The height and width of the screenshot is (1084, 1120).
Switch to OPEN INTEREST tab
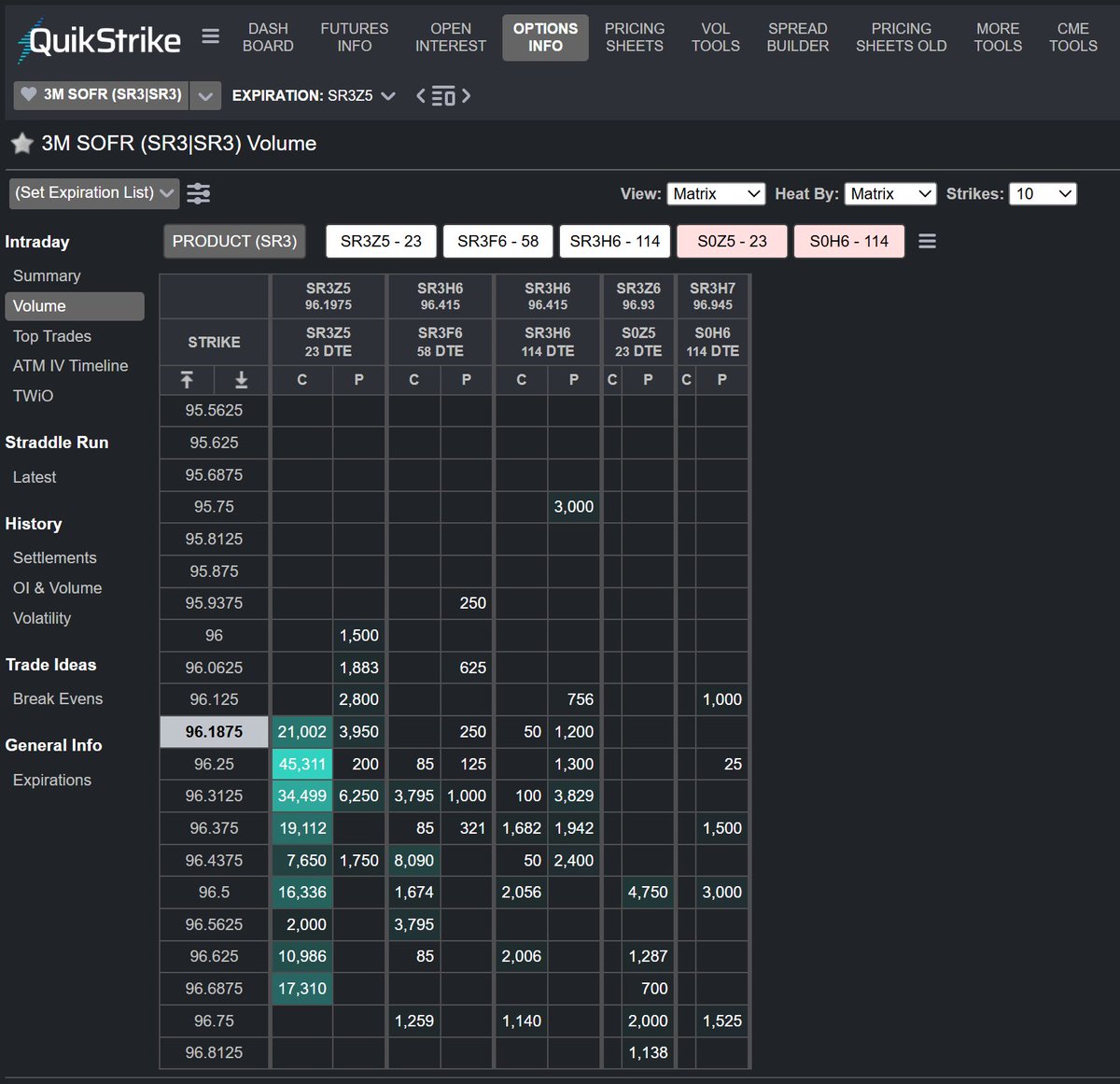click(x=451, y=37)
